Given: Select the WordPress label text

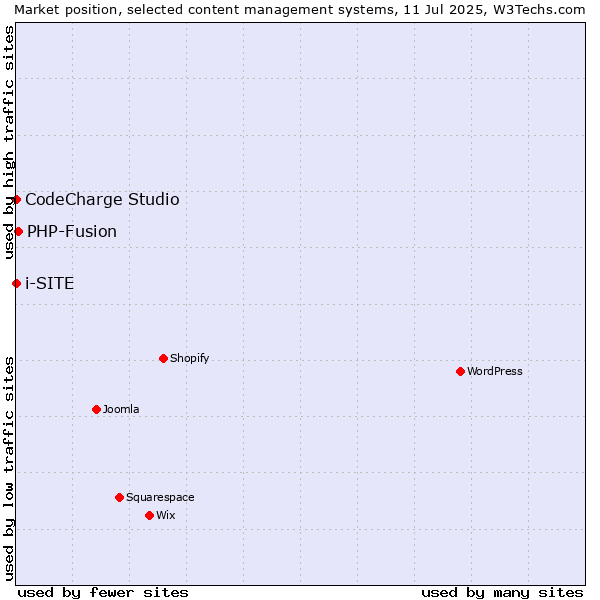Looking at the screenshot, I should point(495,371).
